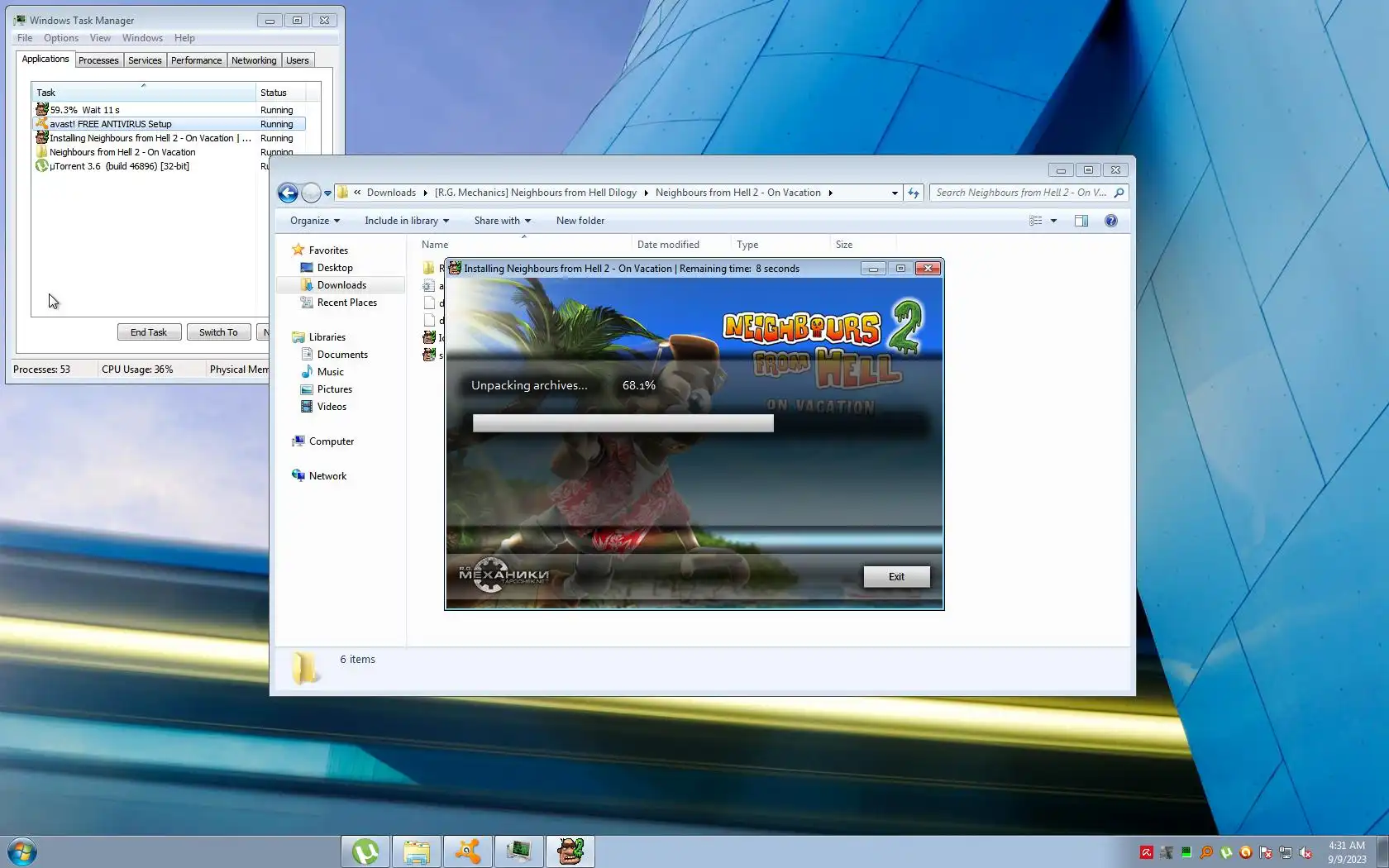
Task: Open Task Manager from the taskbar
Action: tap(519, 851)
